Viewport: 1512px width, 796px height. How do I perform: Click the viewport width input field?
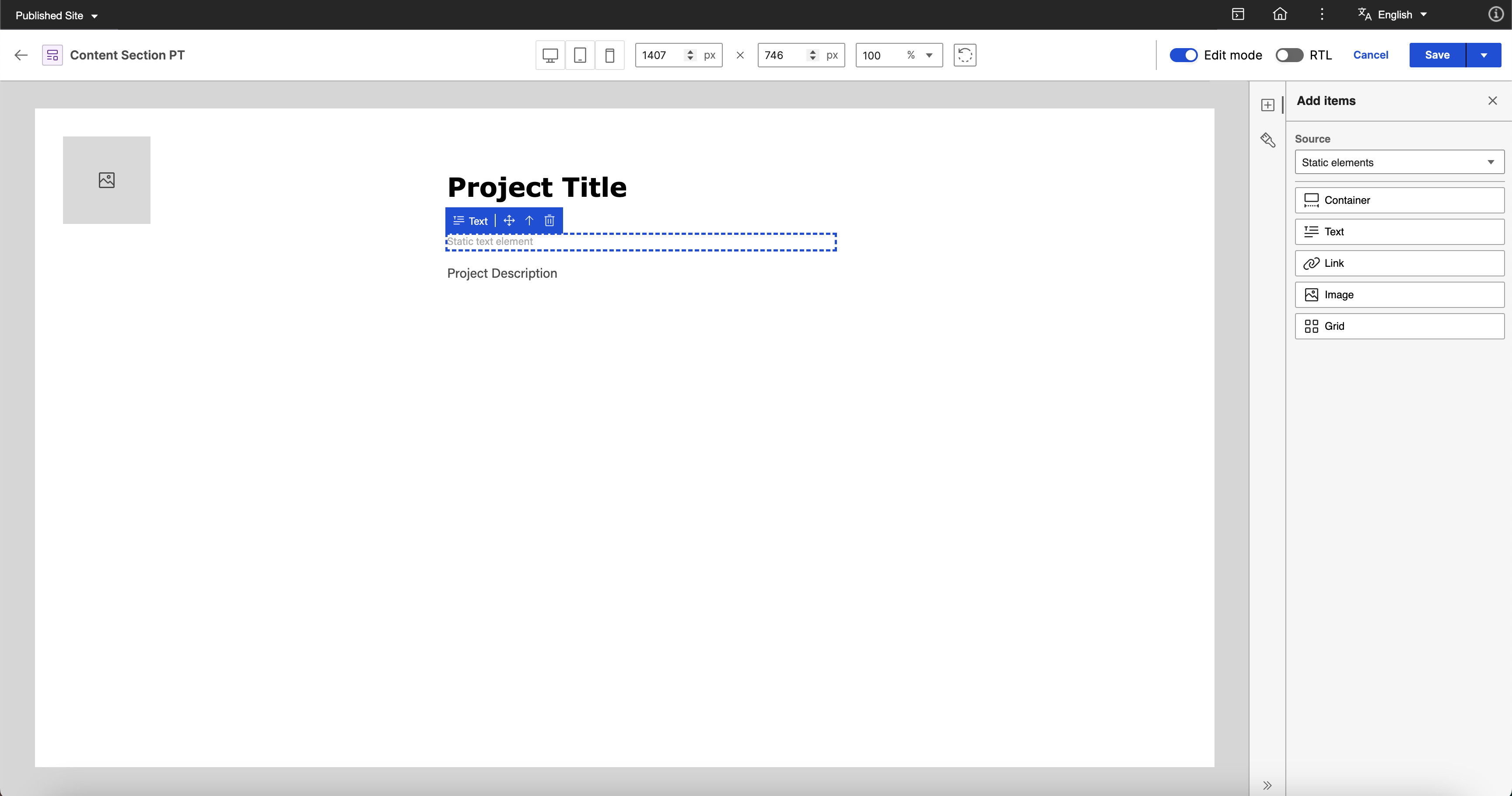pos(660,55)
